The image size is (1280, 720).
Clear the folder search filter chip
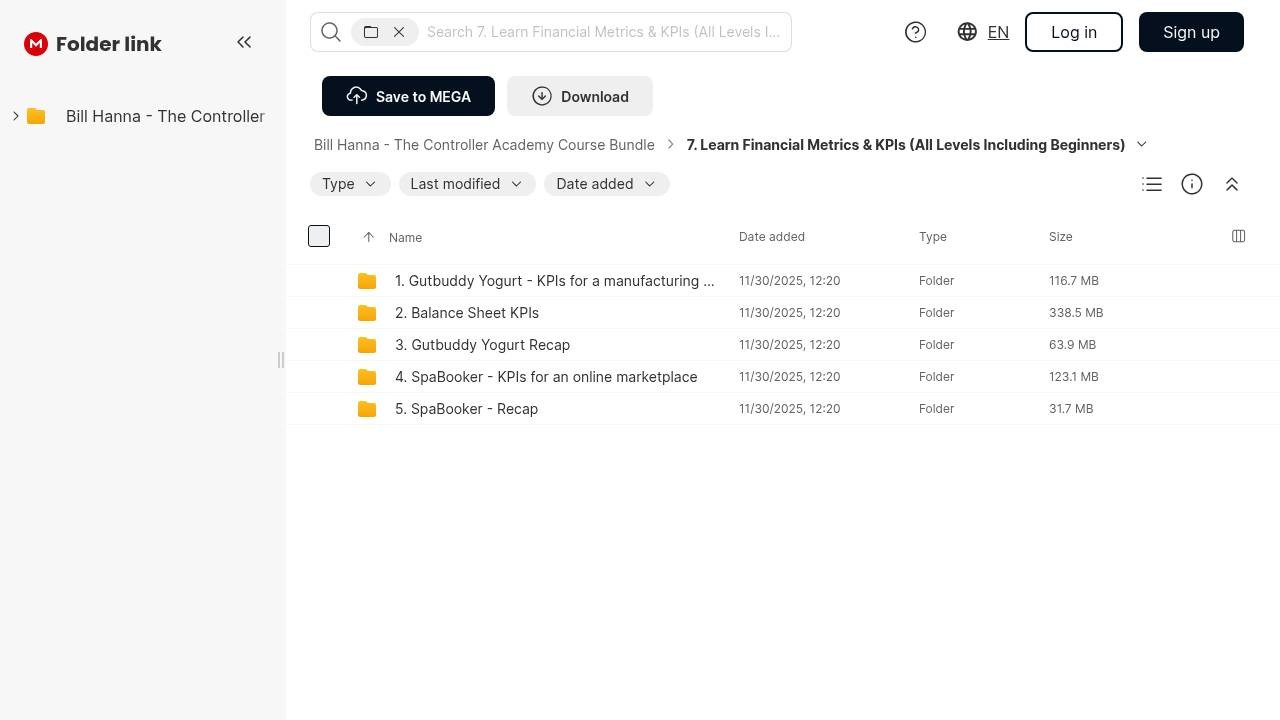tap(399, 32)
